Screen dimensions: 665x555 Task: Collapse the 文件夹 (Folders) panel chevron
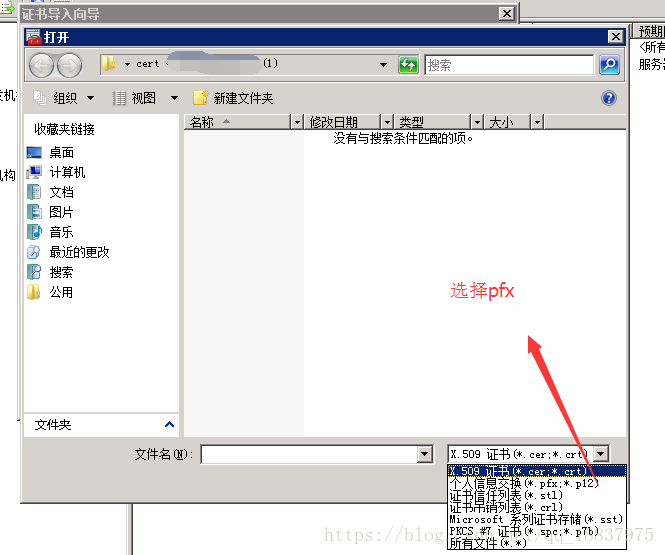pos(169,425)
